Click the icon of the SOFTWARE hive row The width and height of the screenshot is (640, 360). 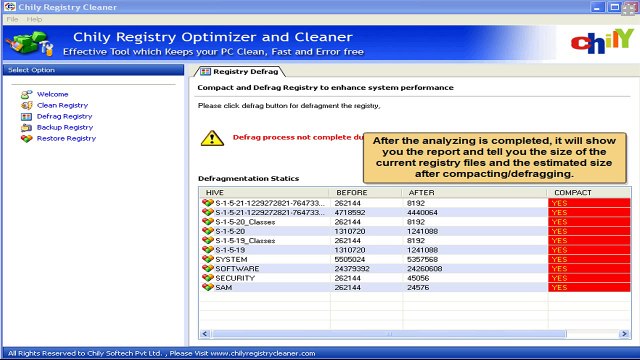click(208, 269)
